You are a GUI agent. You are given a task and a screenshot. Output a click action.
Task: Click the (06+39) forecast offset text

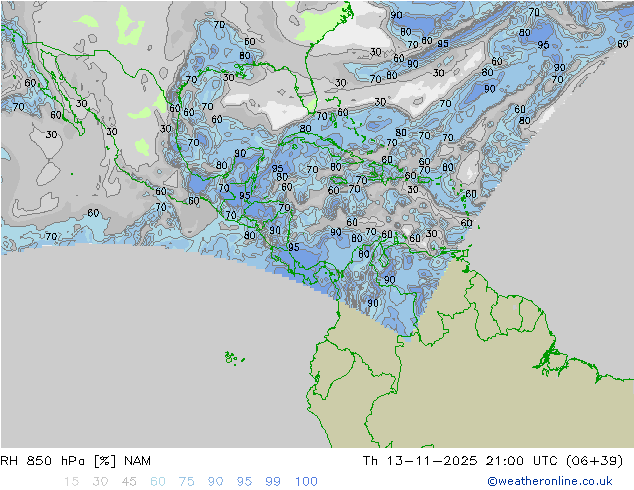coord(595,461)
